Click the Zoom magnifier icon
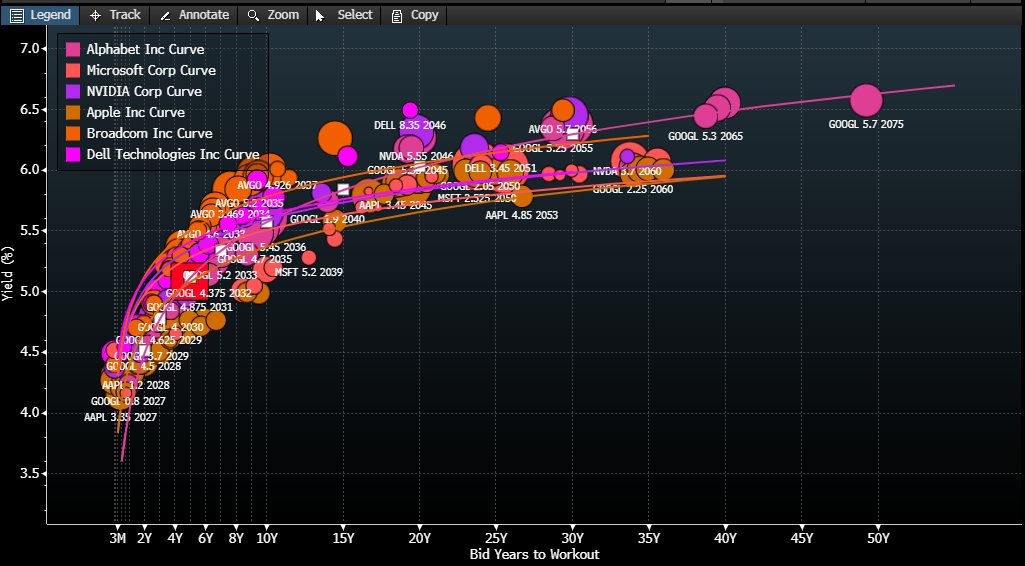This screenshot has width=1025, height=566. tap(254, 15)
